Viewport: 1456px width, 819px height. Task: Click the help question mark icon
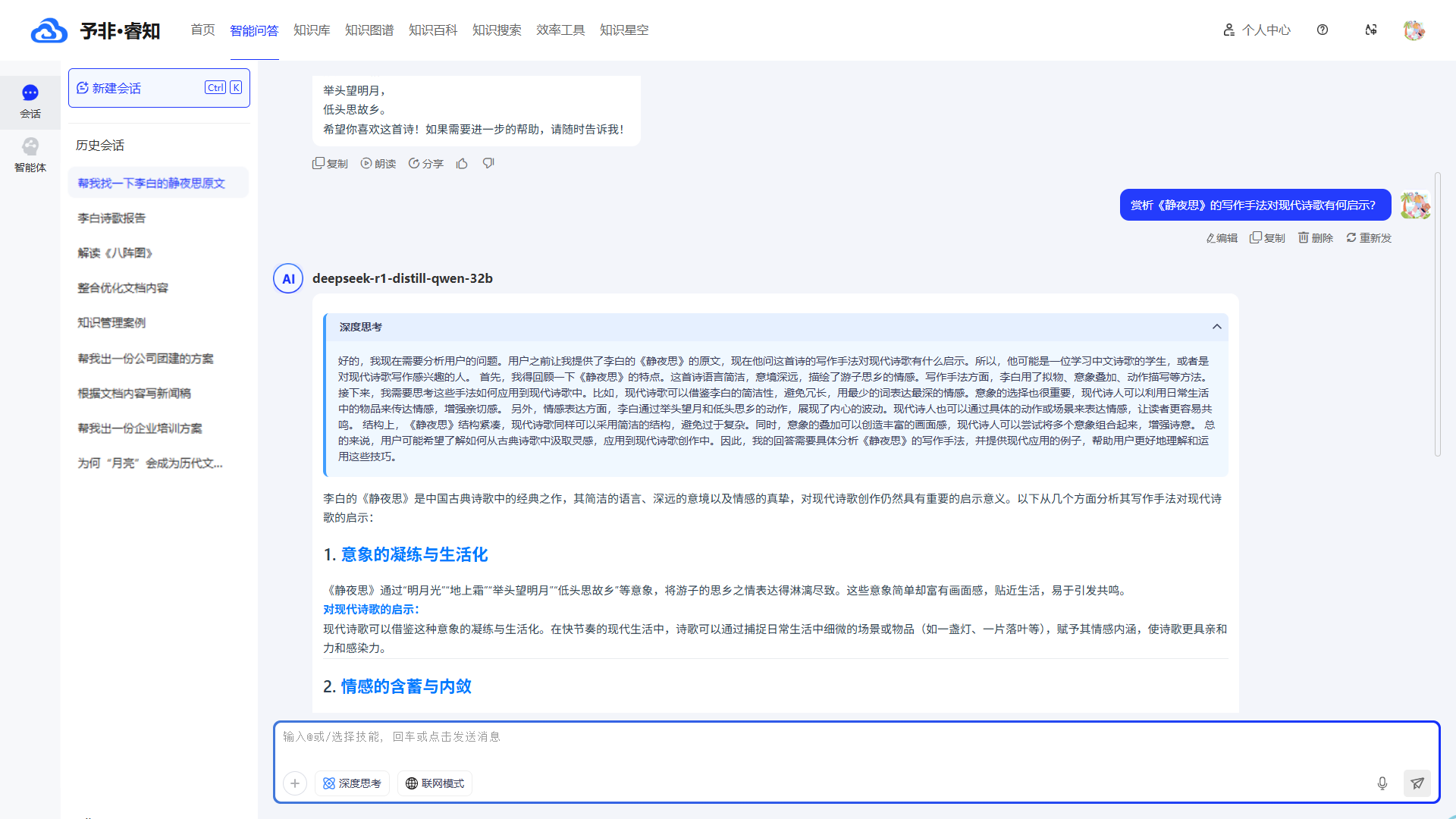1323,30
